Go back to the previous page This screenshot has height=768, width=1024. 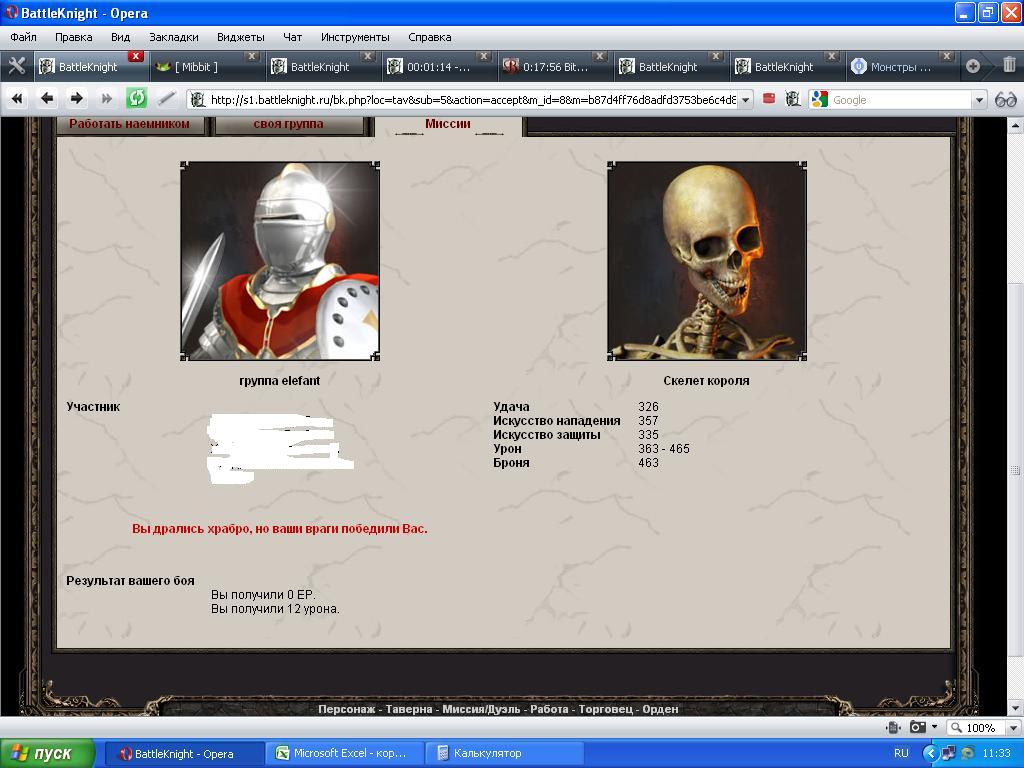(46, 99)
